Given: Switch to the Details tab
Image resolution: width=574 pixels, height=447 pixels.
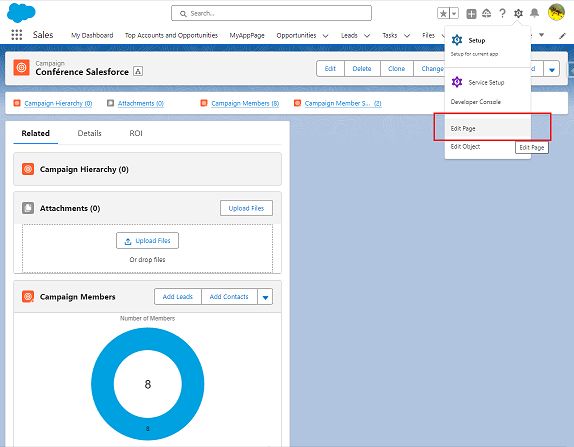Looking at the screenshot, I should 89,133.
